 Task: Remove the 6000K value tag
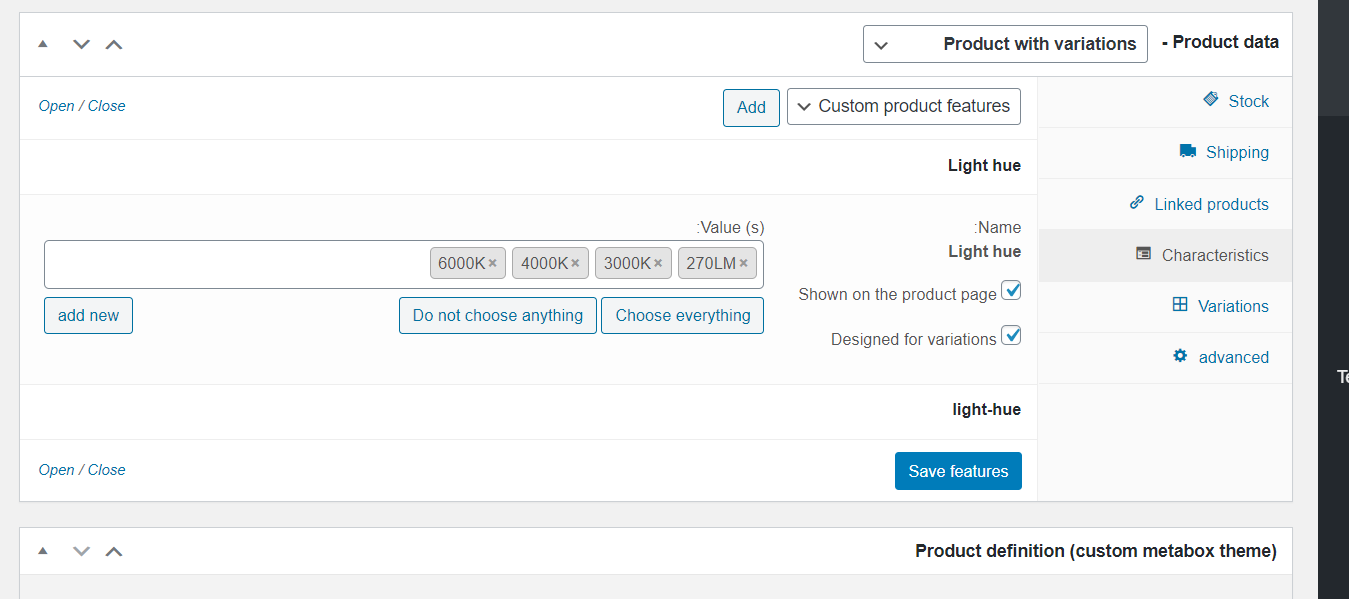(x=493, y=264)
